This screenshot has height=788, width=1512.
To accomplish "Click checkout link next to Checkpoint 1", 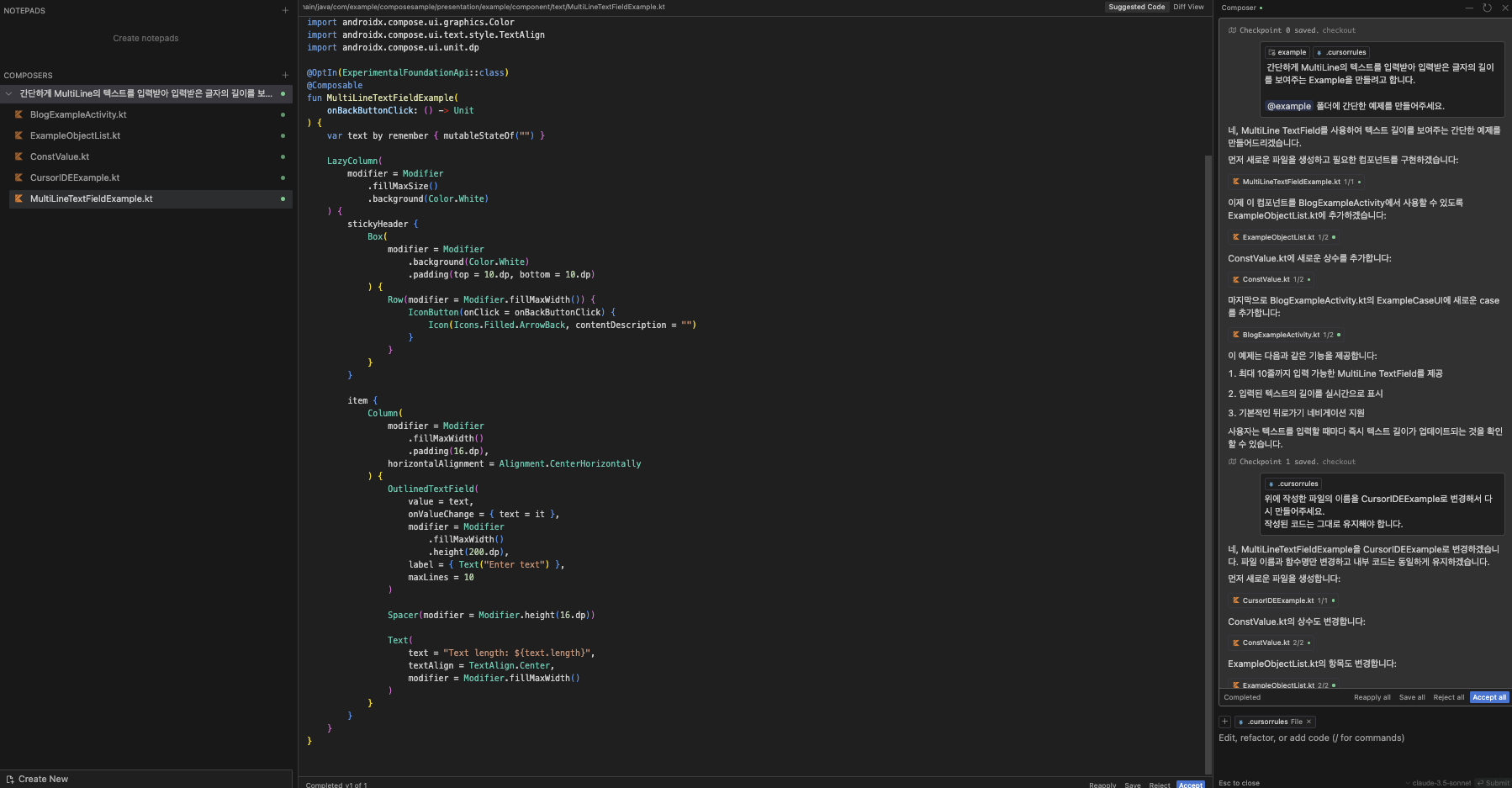I will 1339,462.
